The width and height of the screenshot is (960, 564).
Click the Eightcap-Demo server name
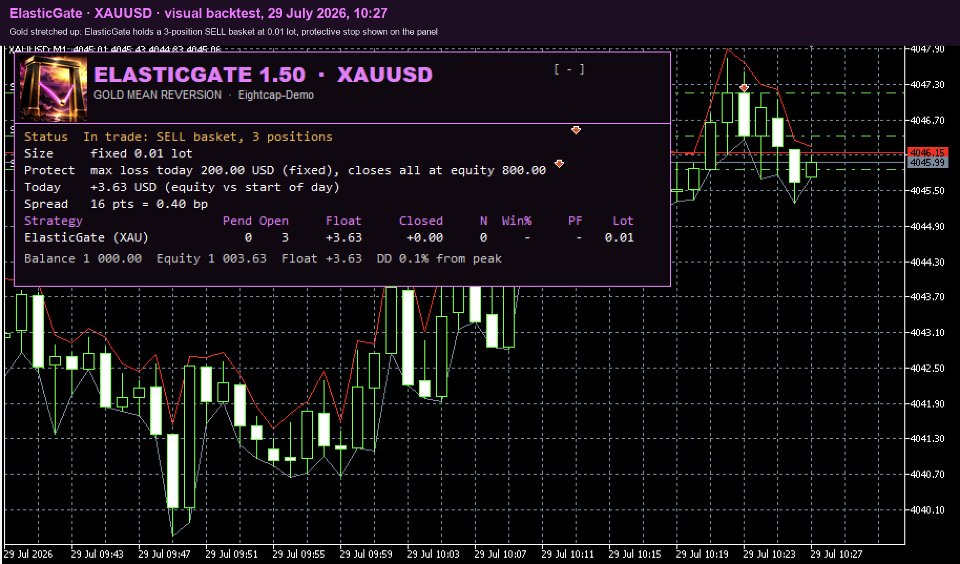tap(275, 95)
